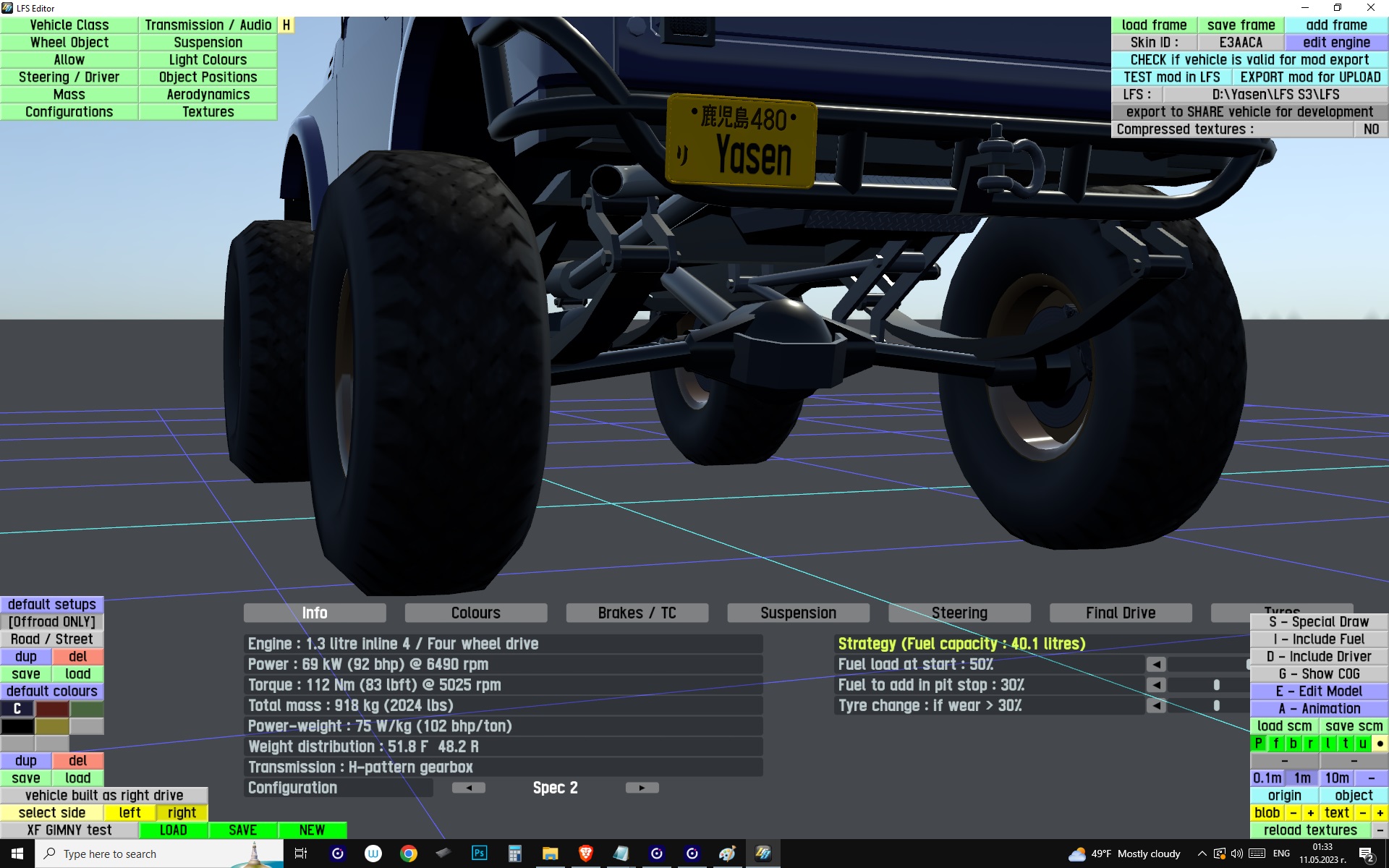Image resolution: width=1389 pixels, height=868 pixels.
Task: Click the black dot view button
Action: click(1380, 744)
